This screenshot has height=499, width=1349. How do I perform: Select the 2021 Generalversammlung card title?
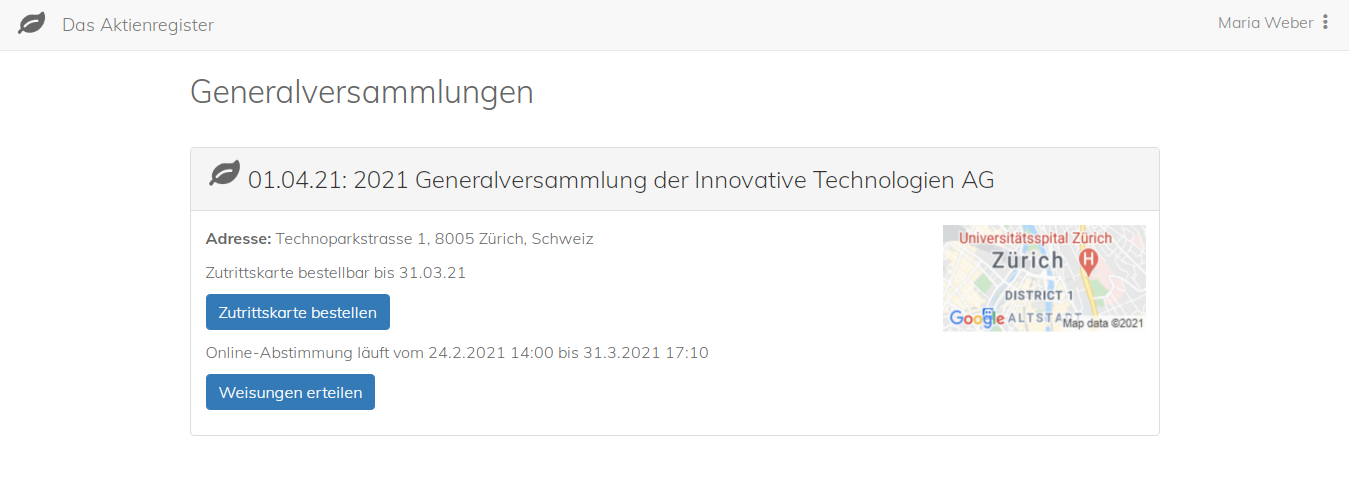click(x=621, y=179)
